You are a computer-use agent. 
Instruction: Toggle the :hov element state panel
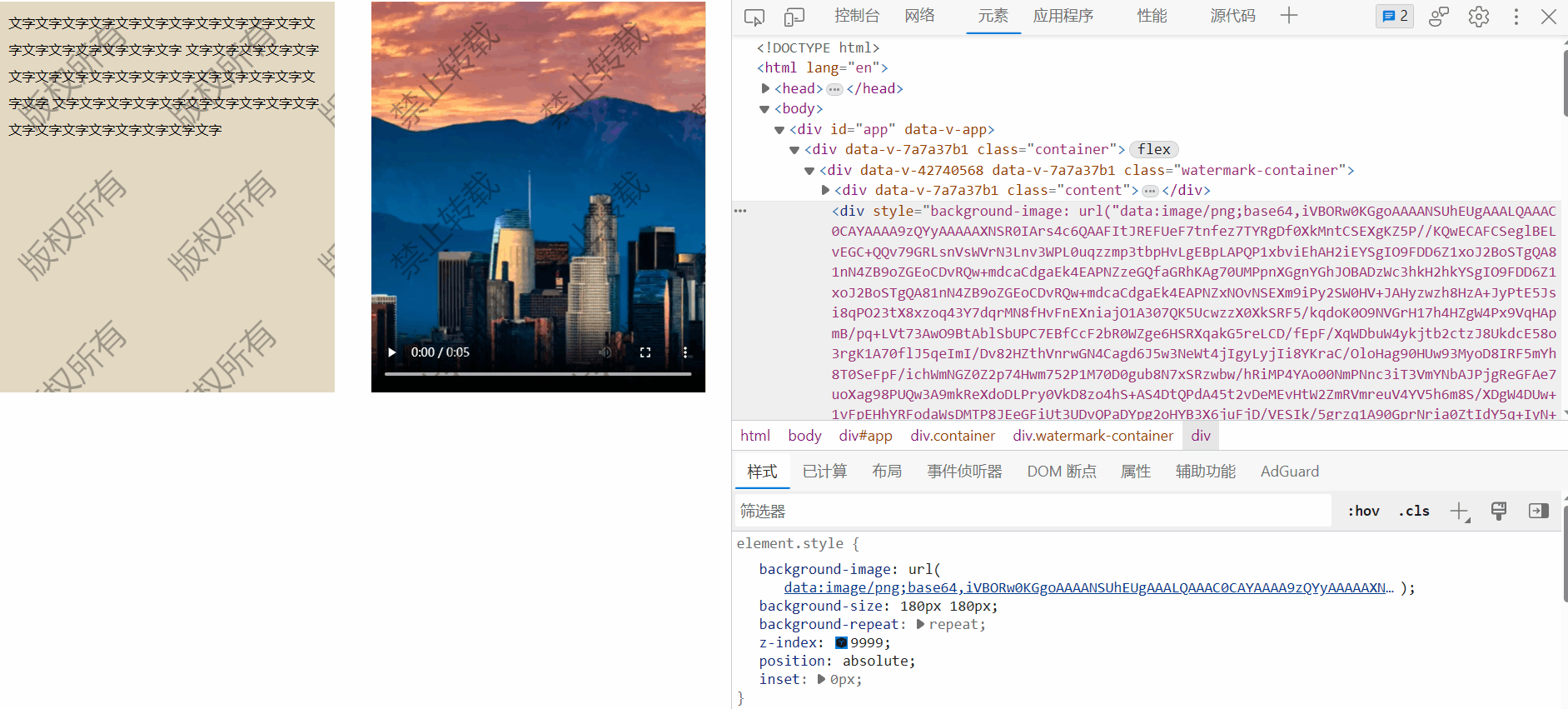click(x=1364, y=511)
